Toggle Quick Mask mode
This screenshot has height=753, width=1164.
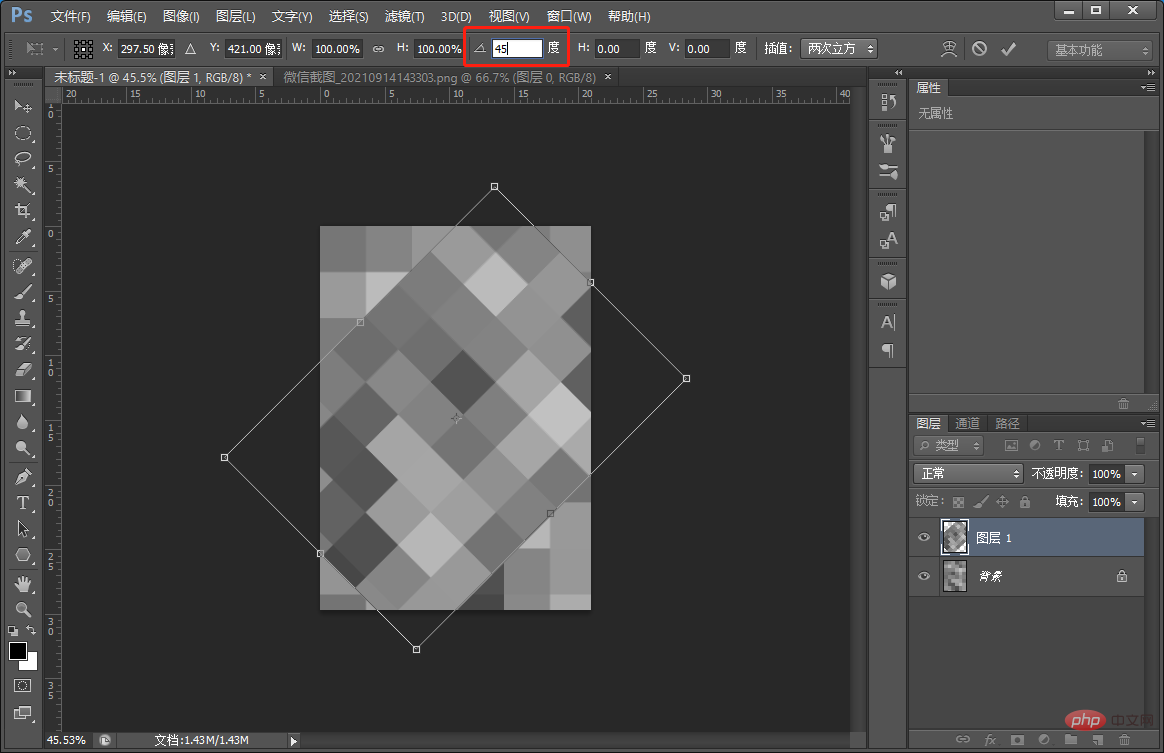click(23, 685)
